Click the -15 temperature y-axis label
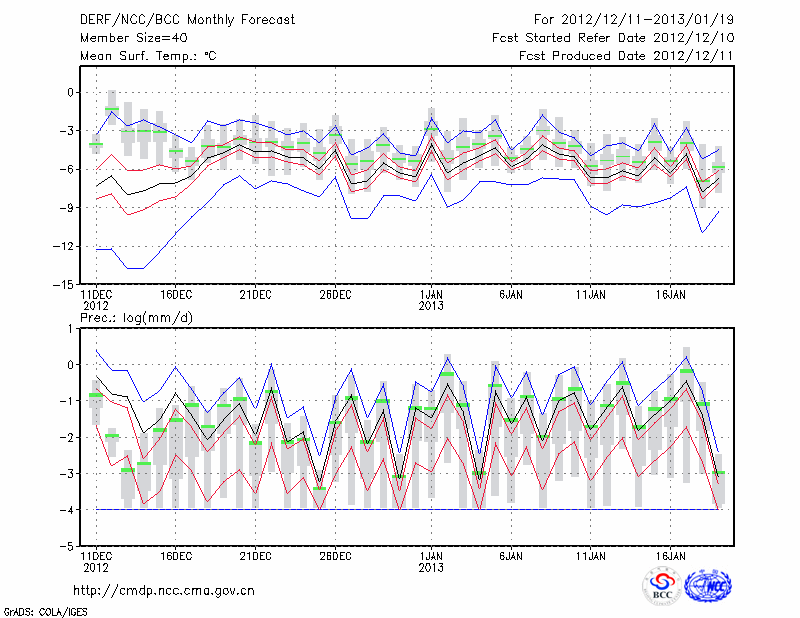 (64, 284)
